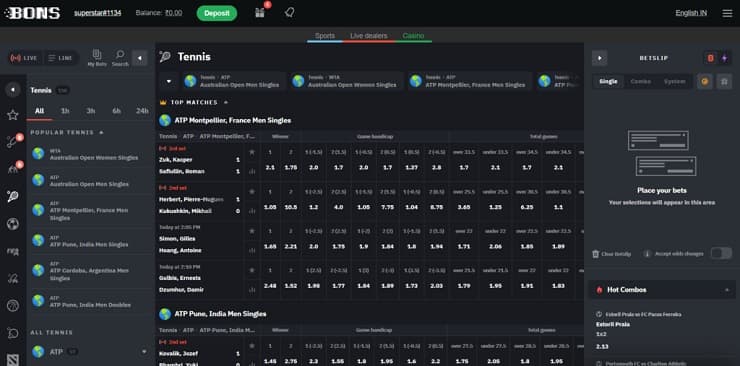Select the Single betslip tab
This screenshot has width=740, height=366.
click(608, 82)
